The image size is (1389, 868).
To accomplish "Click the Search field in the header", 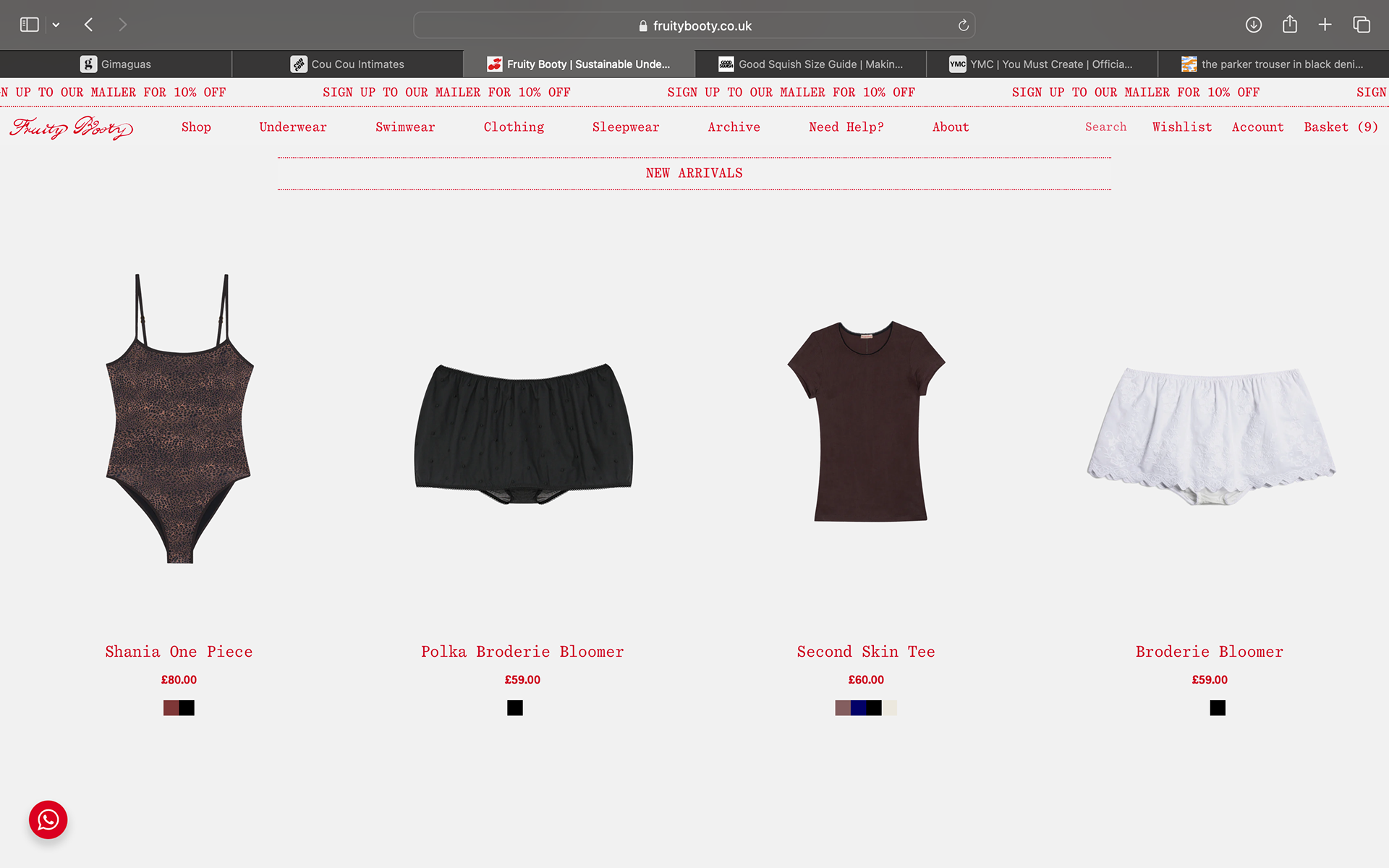I will pyautogui.click(x=1105, y=127).
